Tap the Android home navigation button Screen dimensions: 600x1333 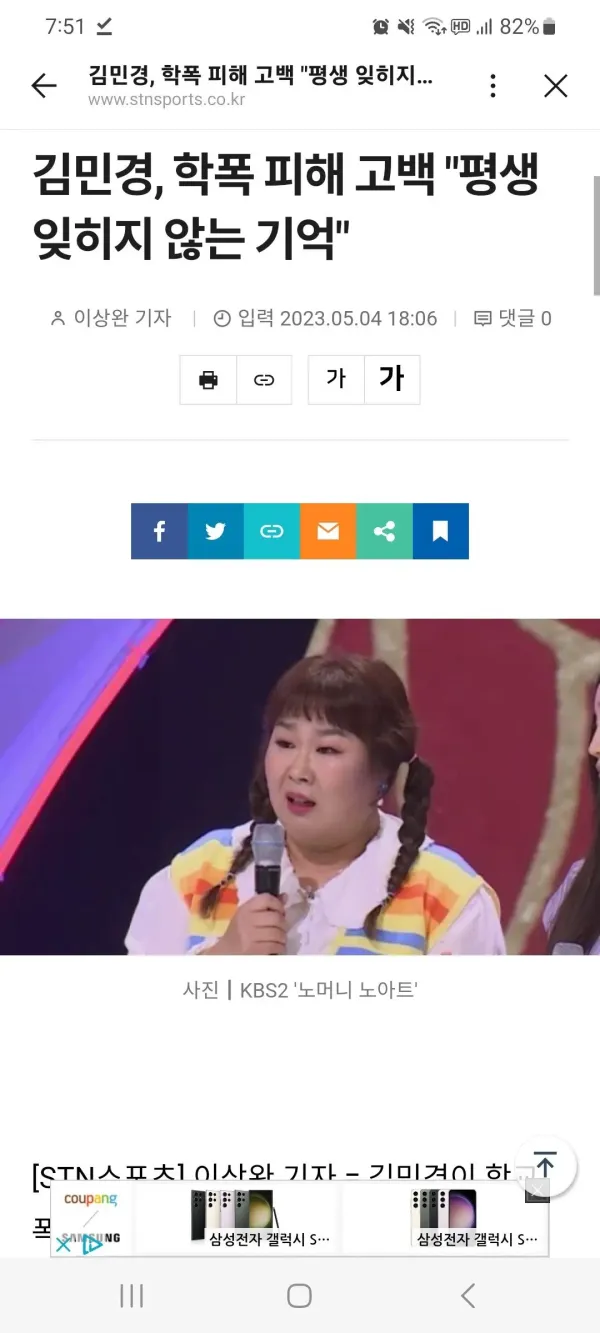[x=299, y=1296]
